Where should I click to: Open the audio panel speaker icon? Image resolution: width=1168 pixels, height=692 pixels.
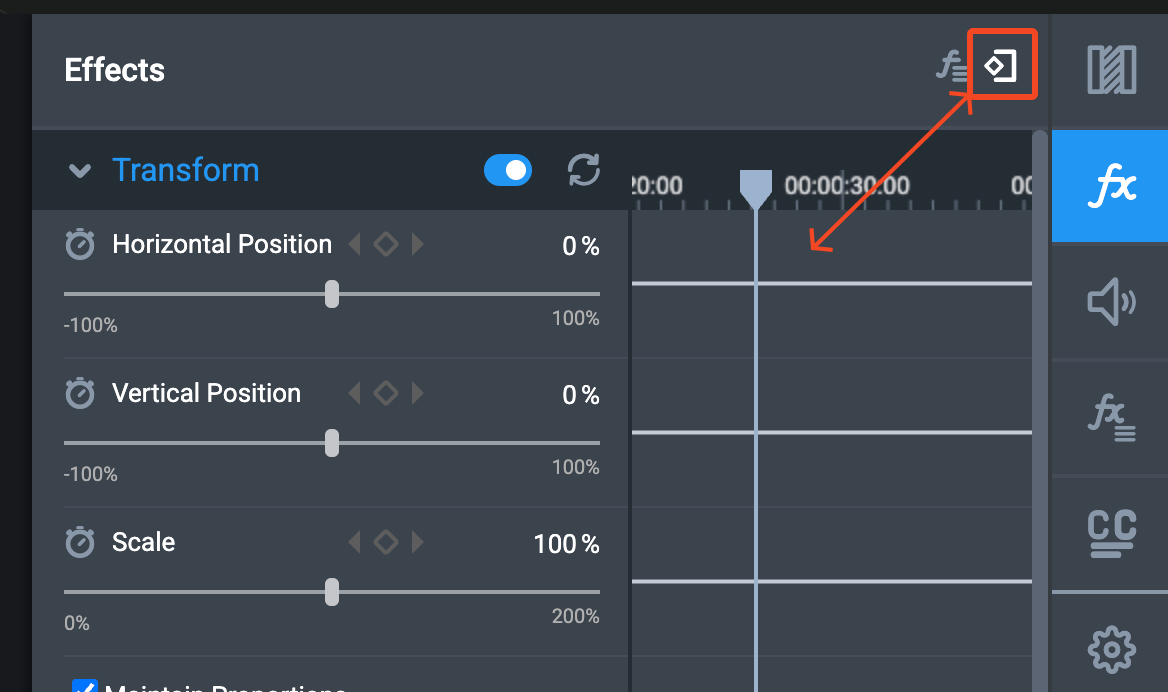[1111, 302]
